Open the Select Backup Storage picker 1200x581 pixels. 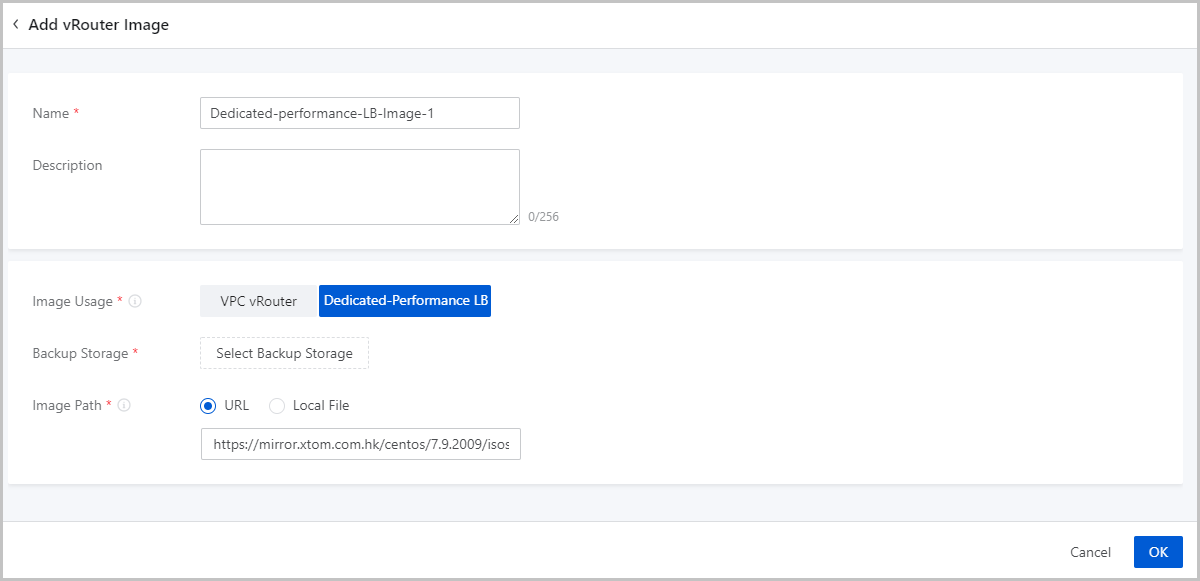point(284,353)
